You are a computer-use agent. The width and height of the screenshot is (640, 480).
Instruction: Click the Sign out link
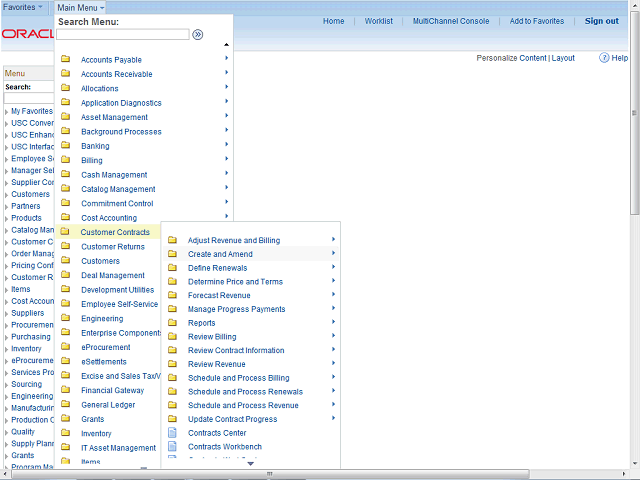pyautogui.click(x=601, y=21)
